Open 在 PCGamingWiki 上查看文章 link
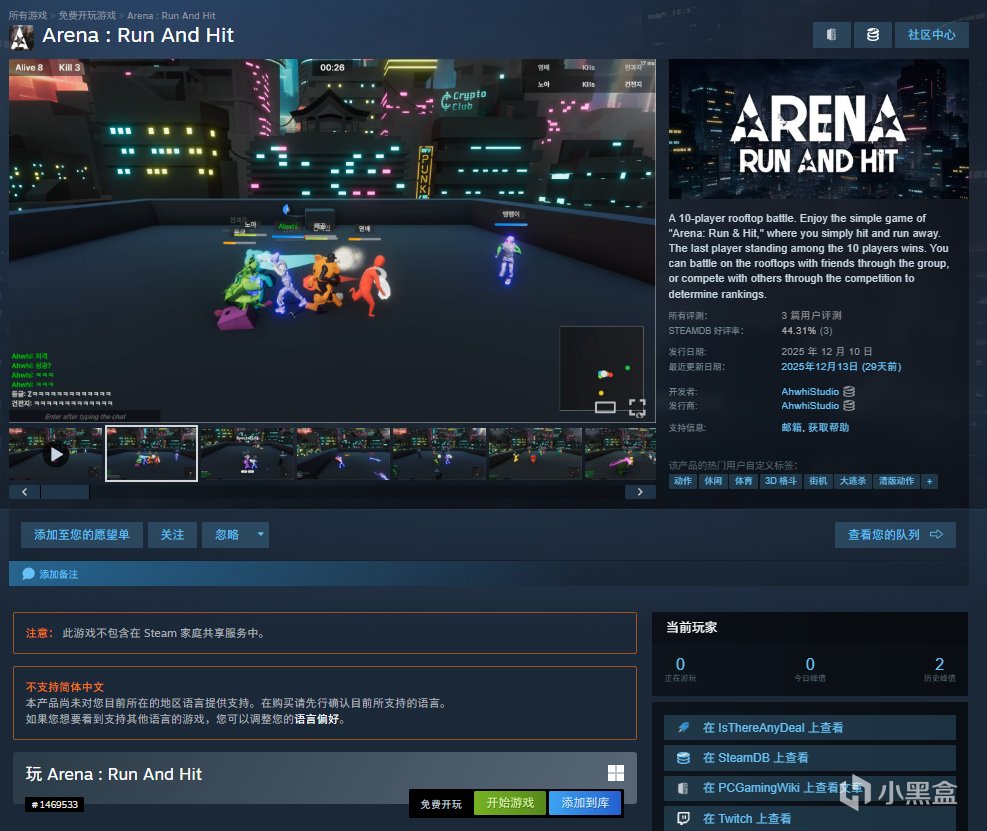 tap(809, 788)
